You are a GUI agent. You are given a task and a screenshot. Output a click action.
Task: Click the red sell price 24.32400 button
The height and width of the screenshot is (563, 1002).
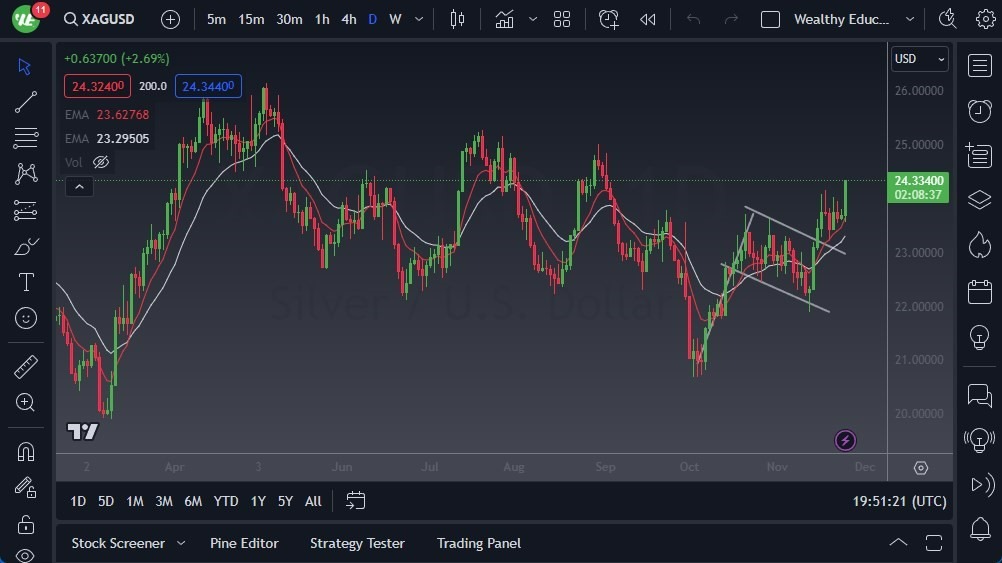97,86
